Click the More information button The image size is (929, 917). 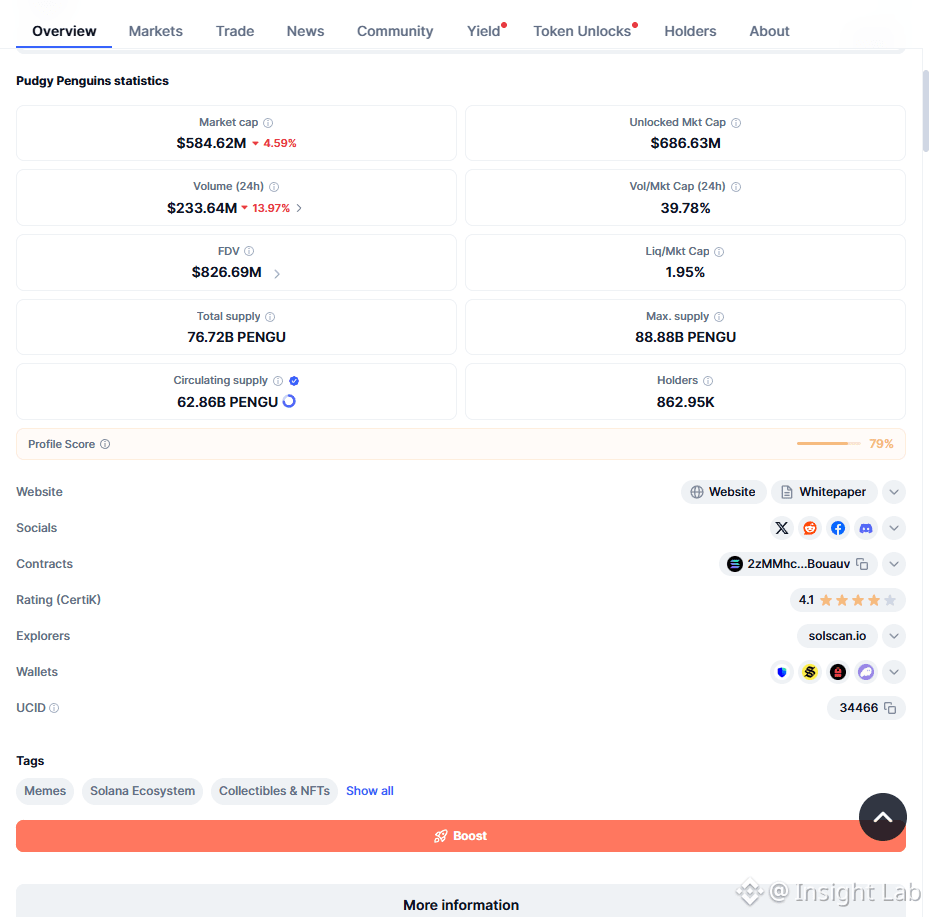[x=461, y=902]
